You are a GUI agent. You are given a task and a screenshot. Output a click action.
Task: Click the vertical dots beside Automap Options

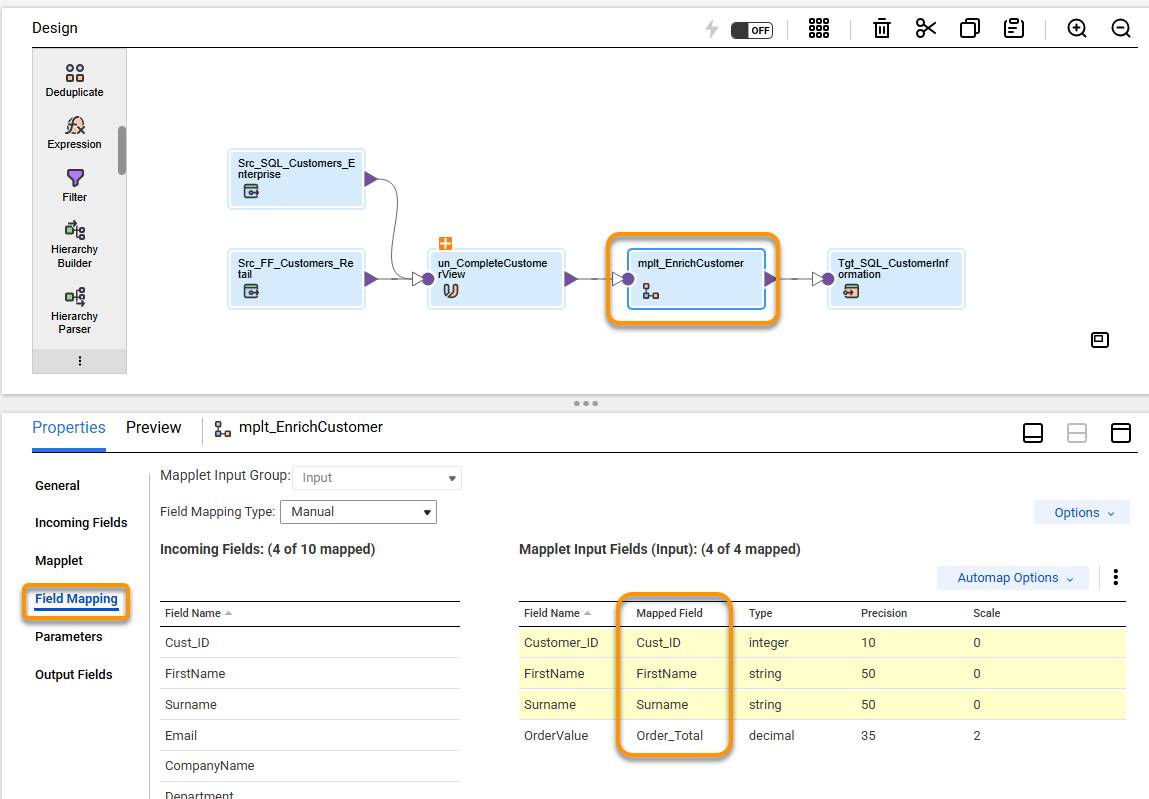pyautogui.click(x=1115, y=578)
